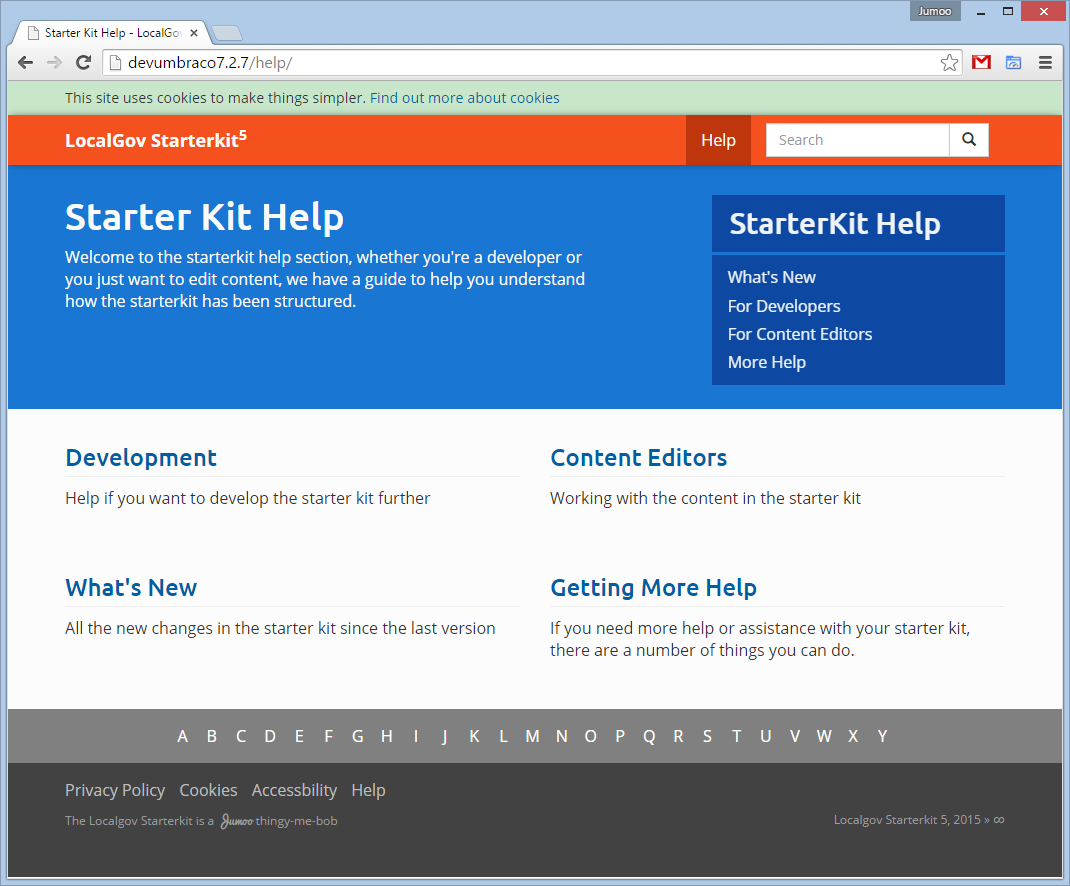
Task: Open More Help in sidebar menu
Action: click(x=767, y=362)
